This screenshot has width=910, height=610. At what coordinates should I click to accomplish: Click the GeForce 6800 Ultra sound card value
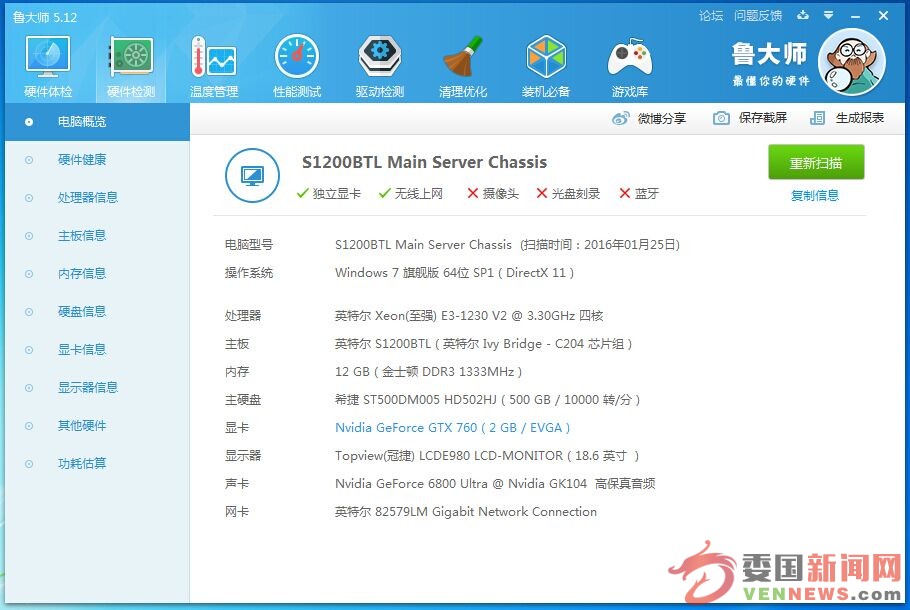(x=495, y=484)
